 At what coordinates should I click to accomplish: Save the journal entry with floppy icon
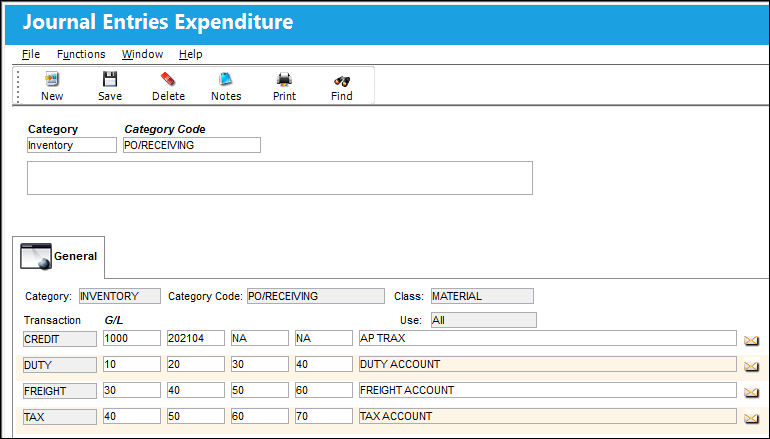click(x=110, y=80)
